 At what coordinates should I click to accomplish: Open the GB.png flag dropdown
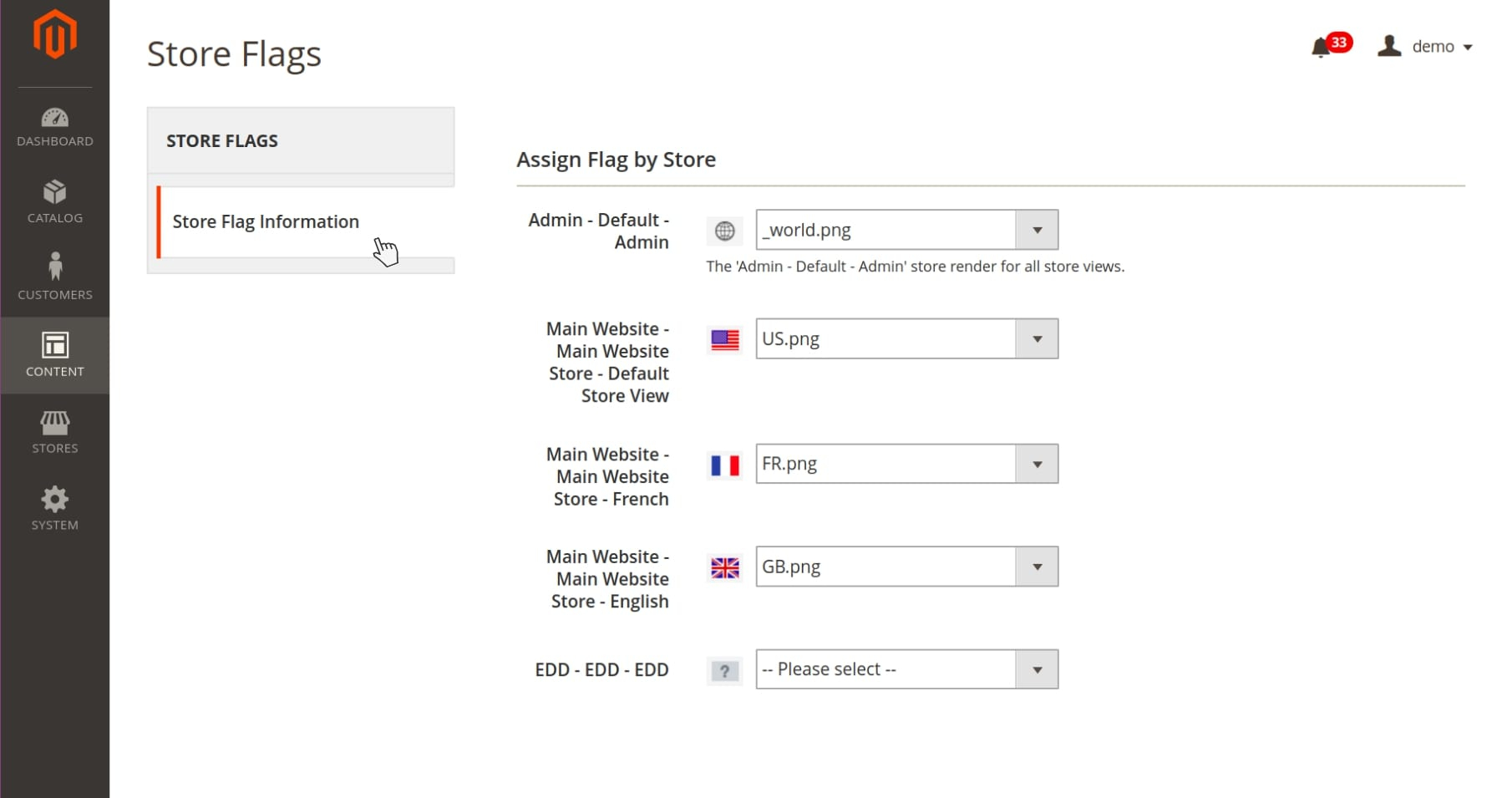point(906,567)
